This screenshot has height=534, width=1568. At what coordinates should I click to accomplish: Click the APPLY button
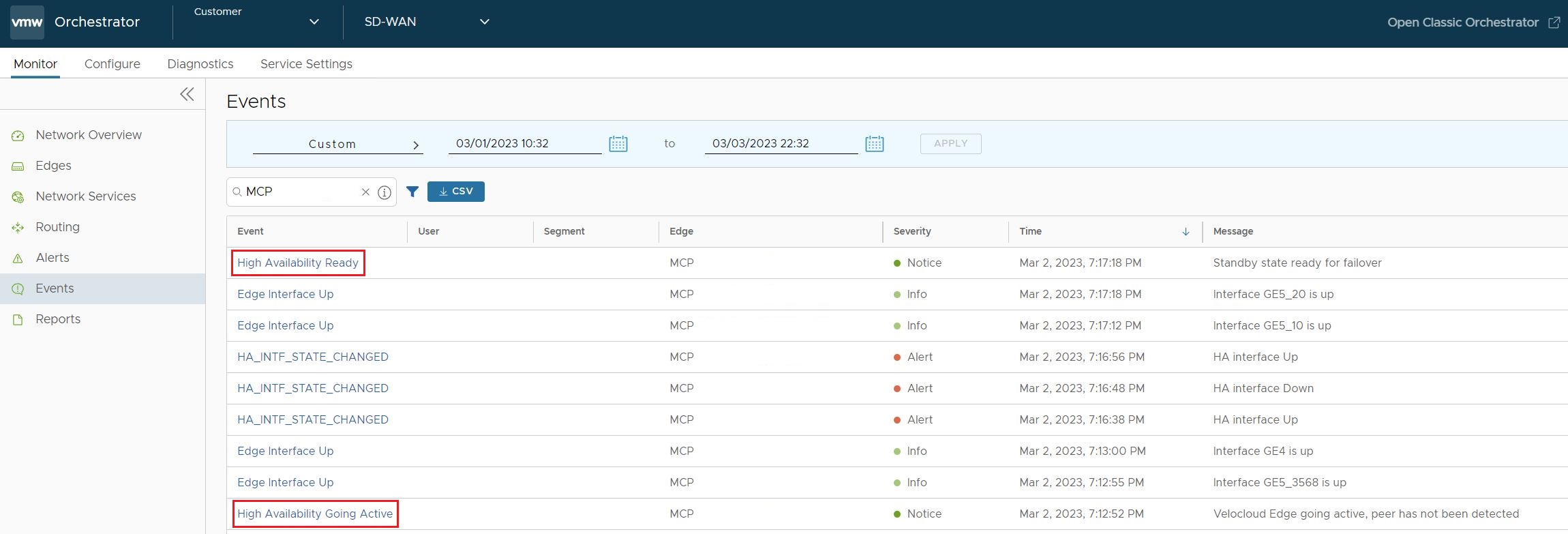[x=950, y=144]
